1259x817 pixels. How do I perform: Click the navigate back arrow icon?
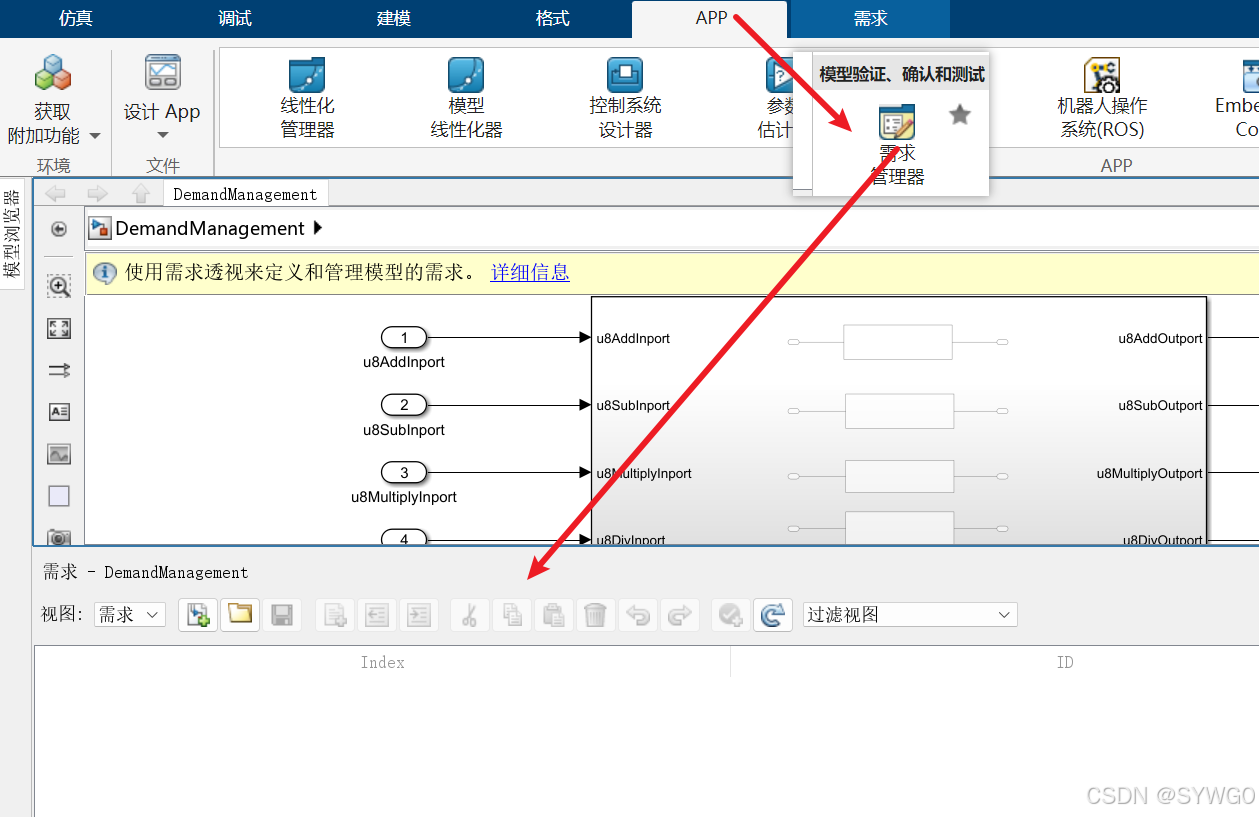[56, 194]
